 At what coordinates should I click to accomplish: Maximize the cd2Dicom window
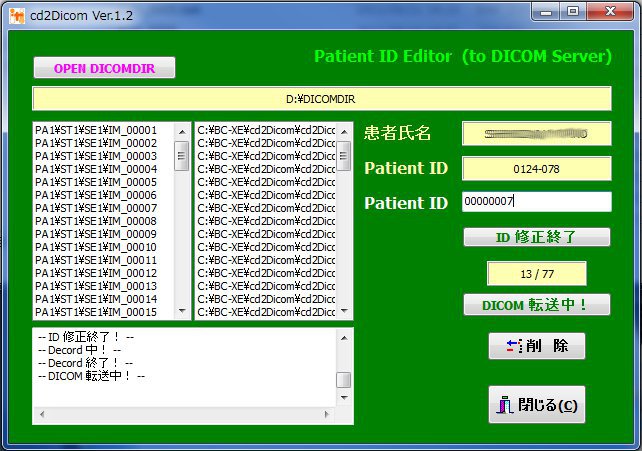pyautogui.click(x=573, y=11)
